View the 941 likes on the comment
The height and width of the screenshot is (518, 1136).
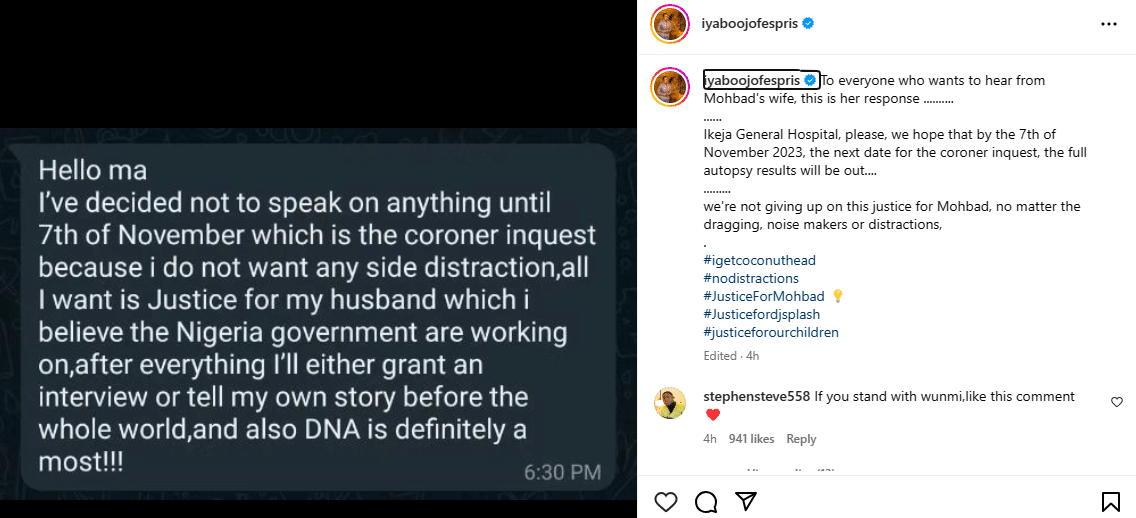[x=751, y=439]
